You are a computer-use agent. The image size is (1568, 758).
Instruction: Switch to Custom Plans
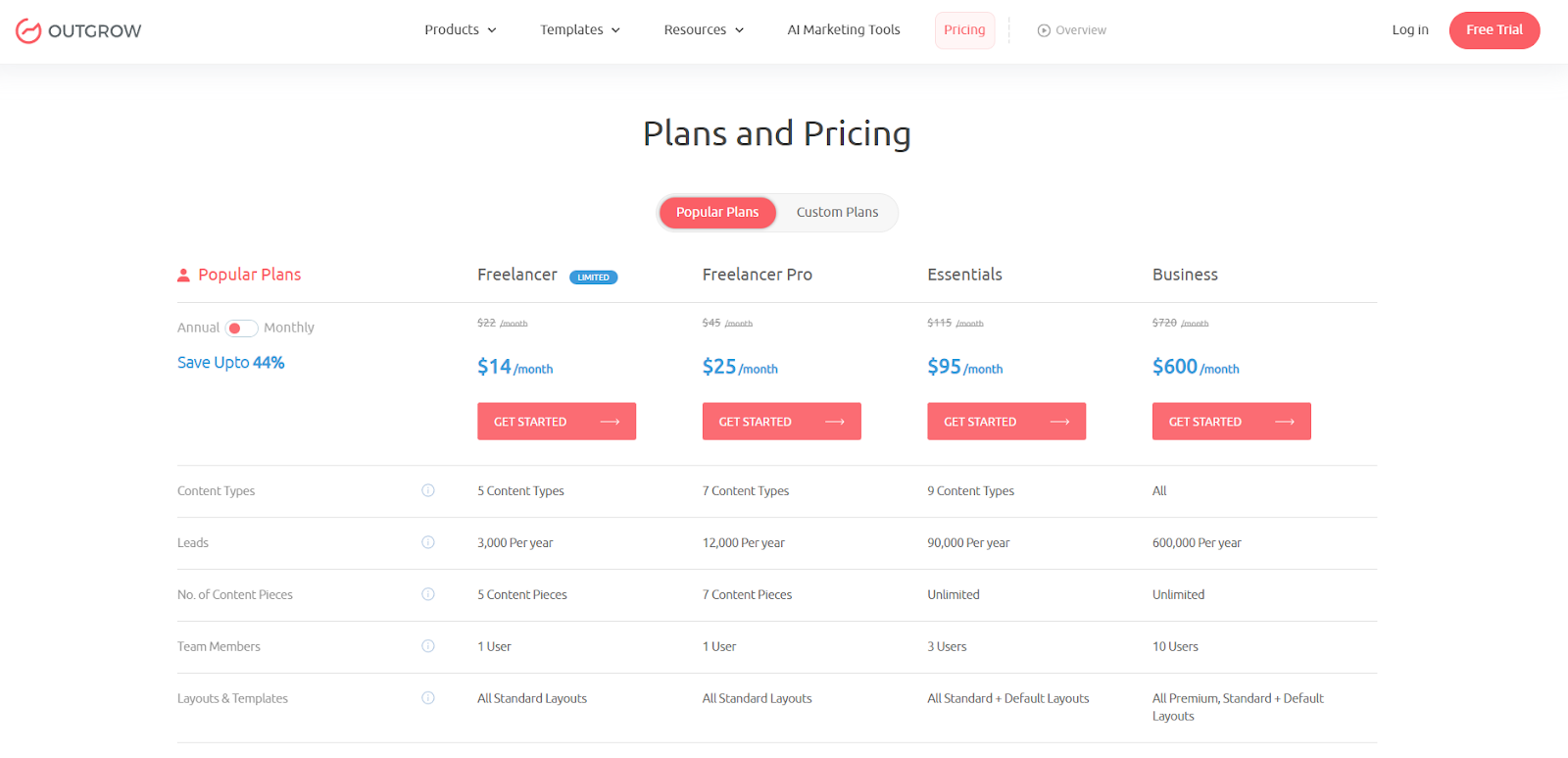point(837,213)
